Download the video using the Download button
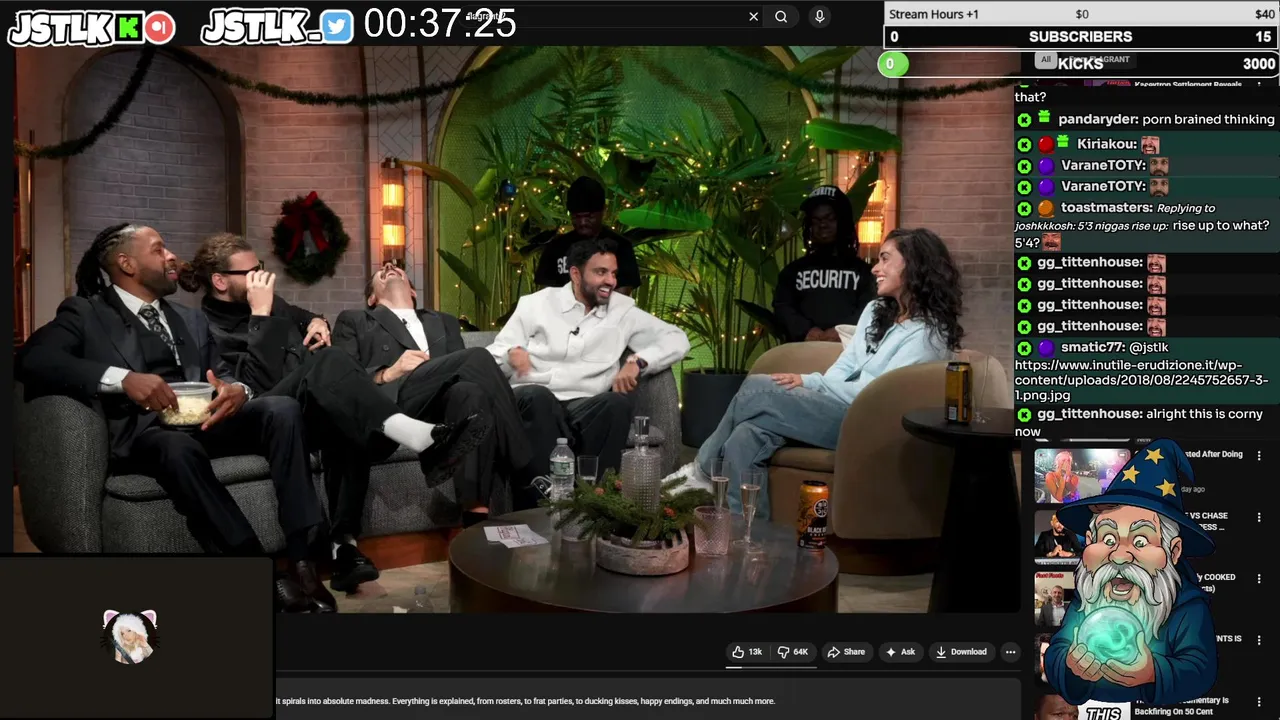Image resolution: width=1280 pixels, height=720 pixels. (961, 652)
